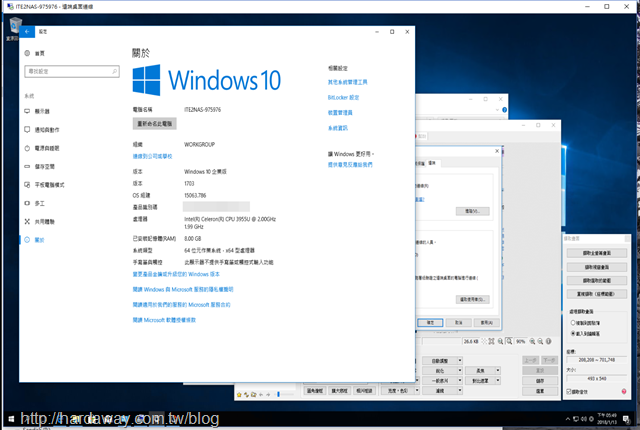Click the round info icon in zoom toolbar
This screenshot has width=640, height=430.
pos(549,341)
